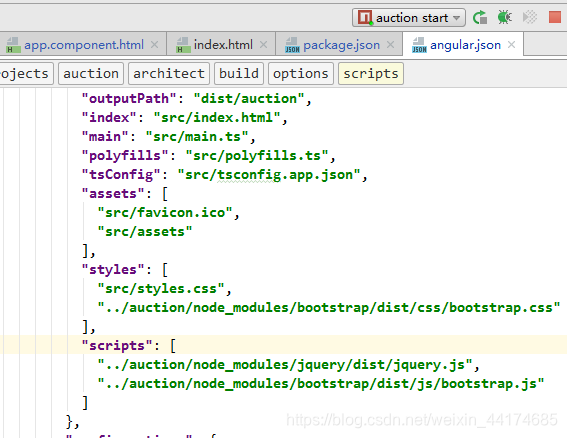Click the "src/tsconfig.app.json" value
567x438 pixels.
(269, 175)
